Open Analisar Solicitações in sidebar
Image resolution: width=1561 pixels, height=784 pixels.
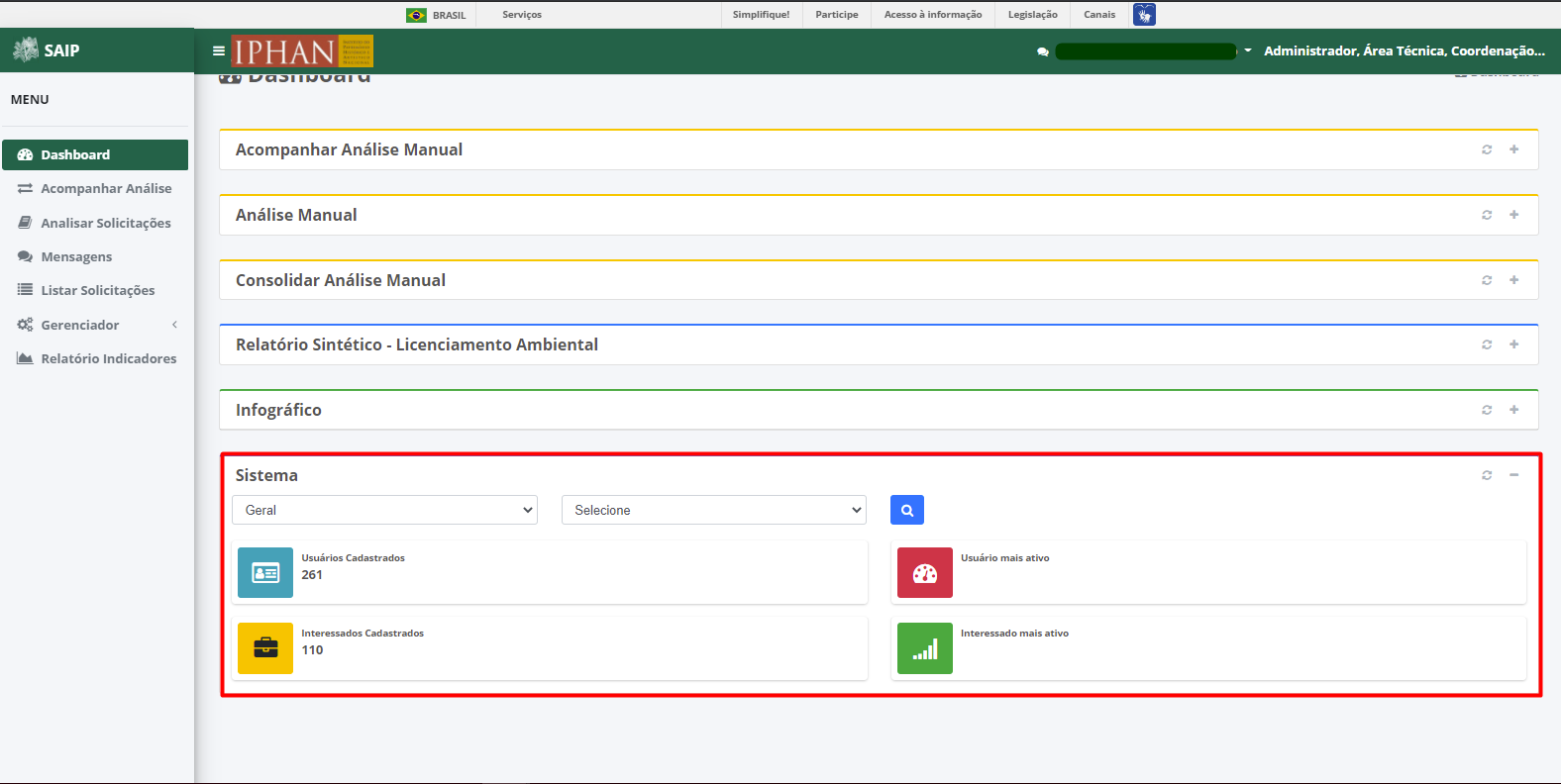pos(95,223)
